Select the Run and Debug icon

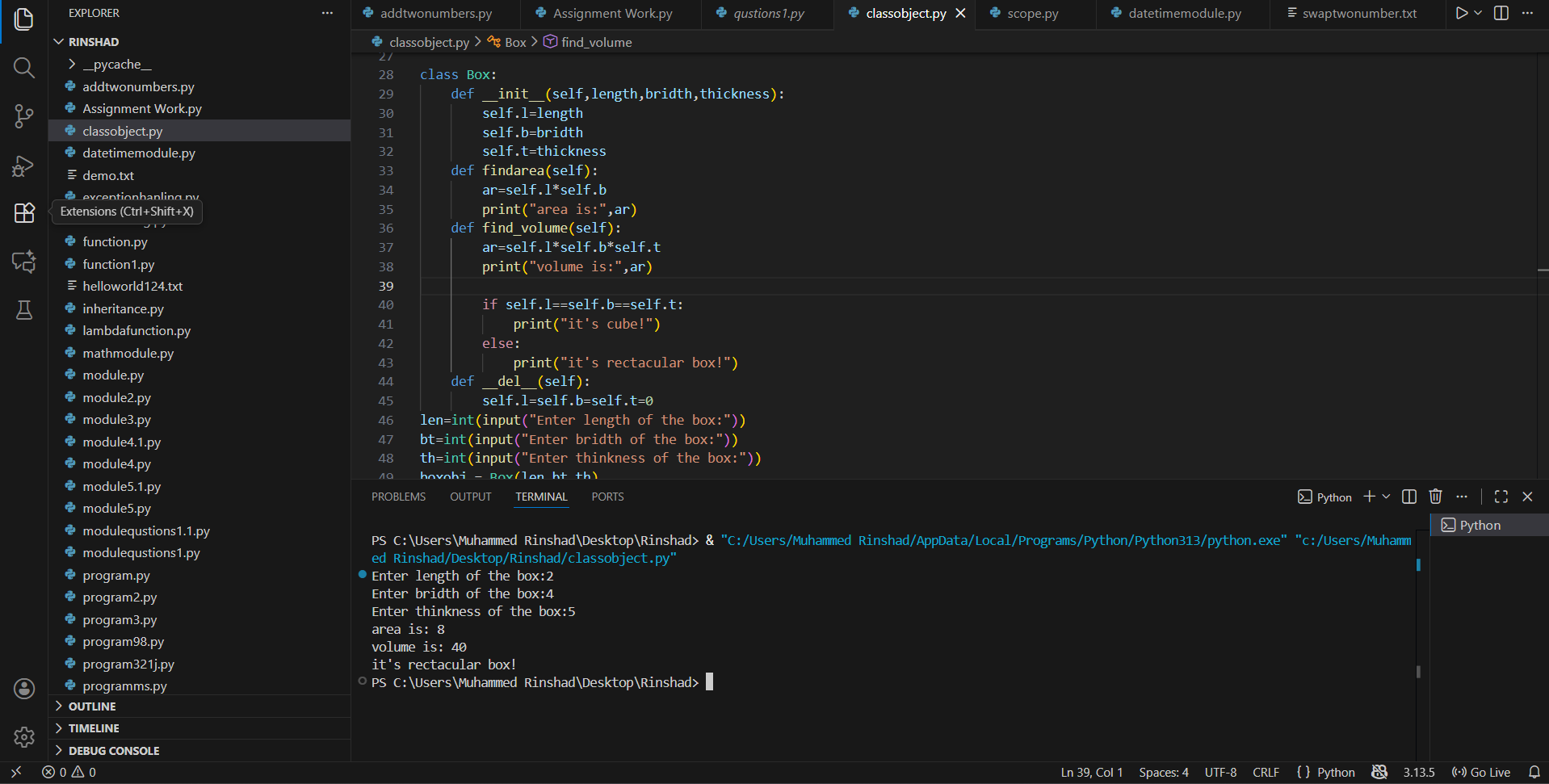pyautogui.click(x=23, y=166)
